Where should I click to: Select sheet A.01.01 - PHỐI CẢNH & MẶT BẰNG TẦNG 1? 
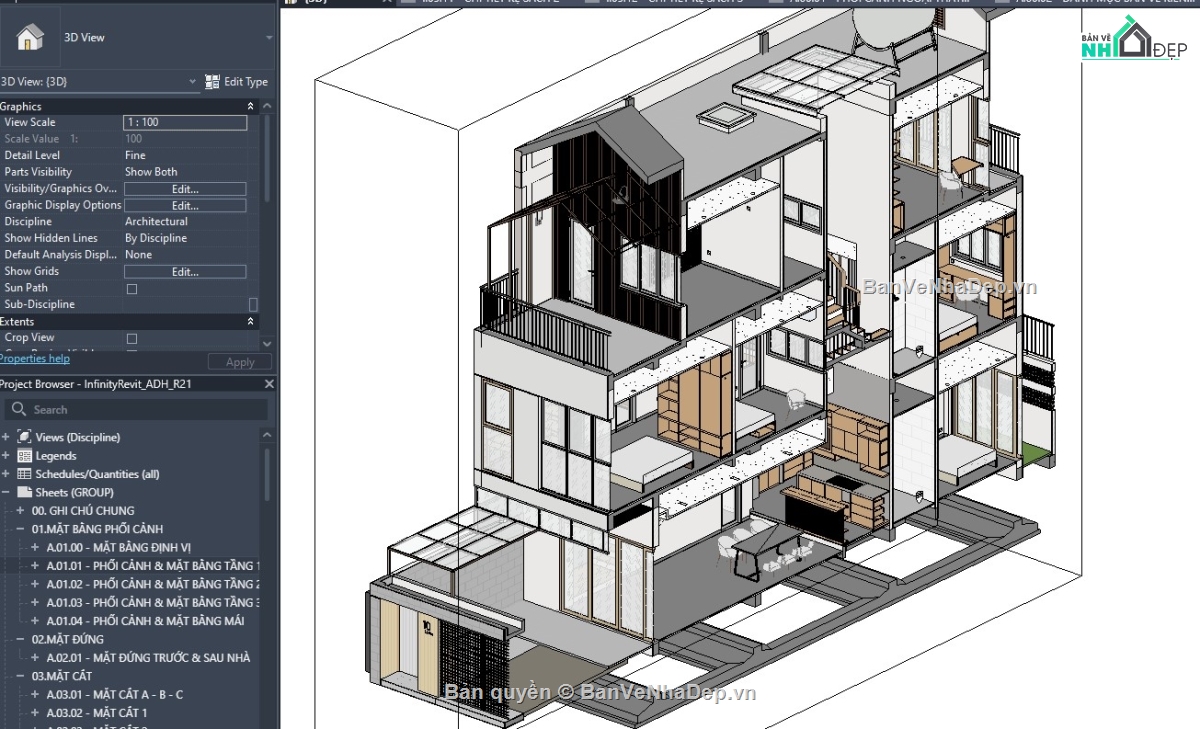point(153,566)
